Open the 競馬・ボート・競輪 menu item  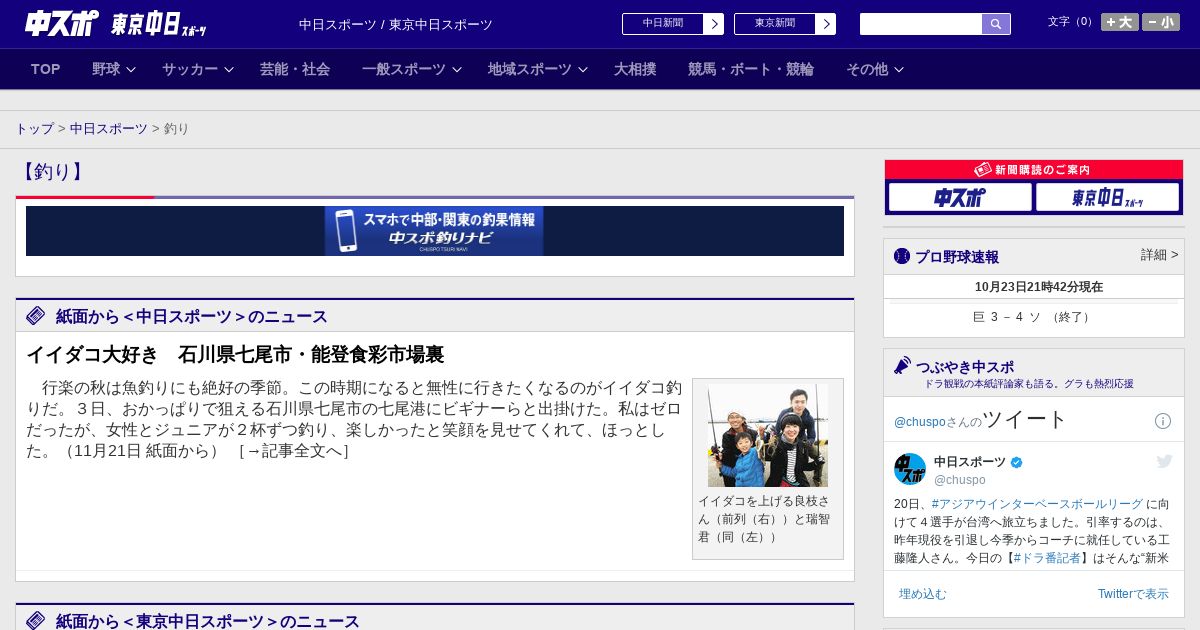751,69
